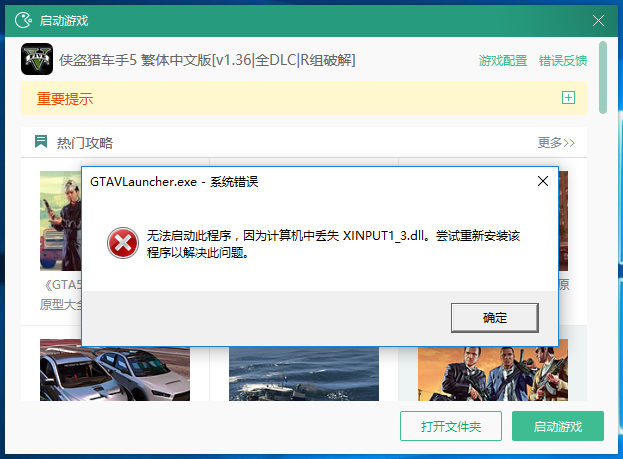Image resolution: width=623 pixels, height=459 pixels.
Task: Click the 更多>> link in 热门攻略
Action: pyautogui.click(x=556, y=142)
